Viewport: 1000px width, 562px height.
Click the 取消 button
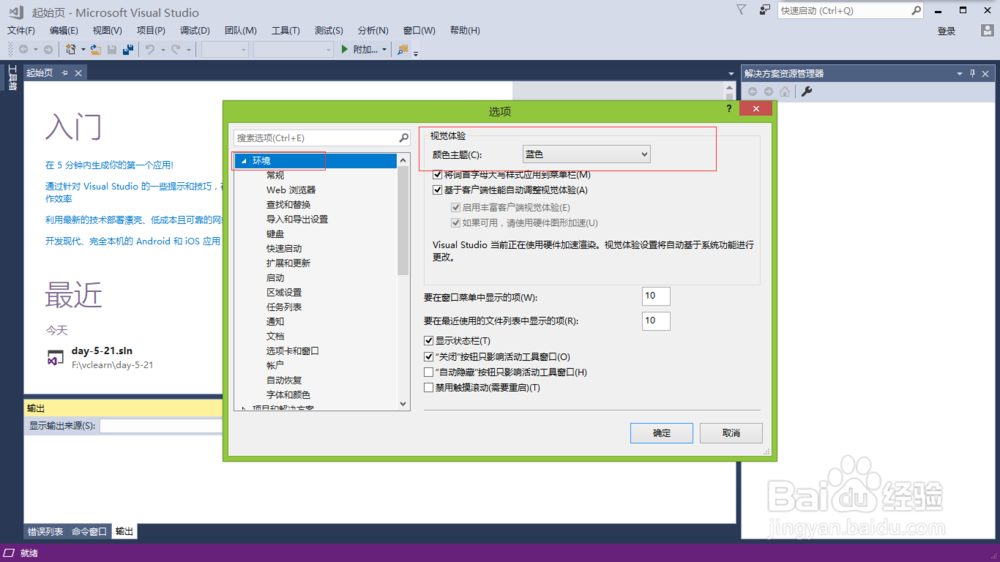(x=731, y=433)
